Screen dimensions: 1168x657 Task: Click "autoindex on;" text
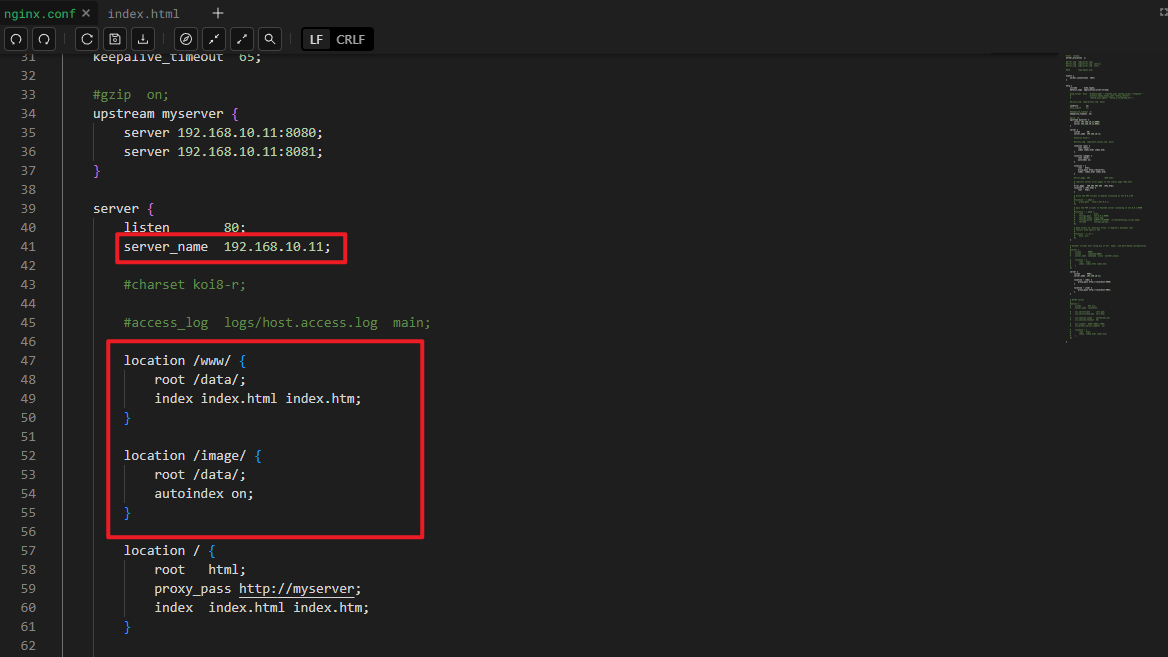tap(203, 493)
